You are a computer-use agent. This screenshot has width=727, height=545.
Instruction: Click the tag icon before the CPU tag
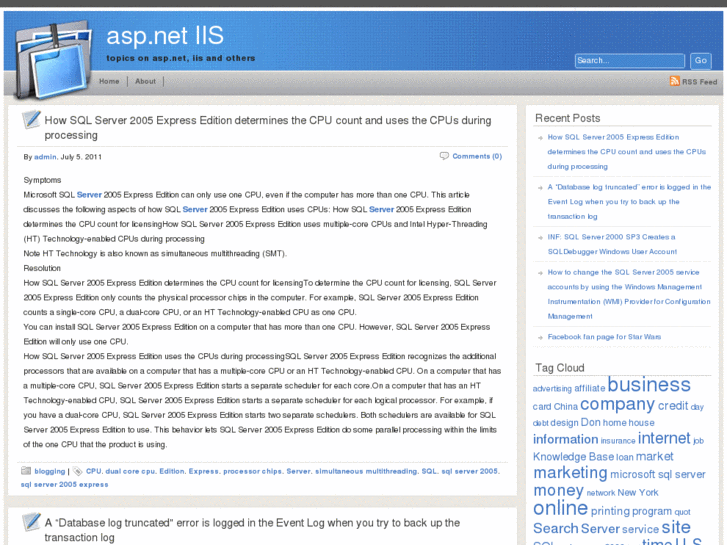(x=77, y=471)
